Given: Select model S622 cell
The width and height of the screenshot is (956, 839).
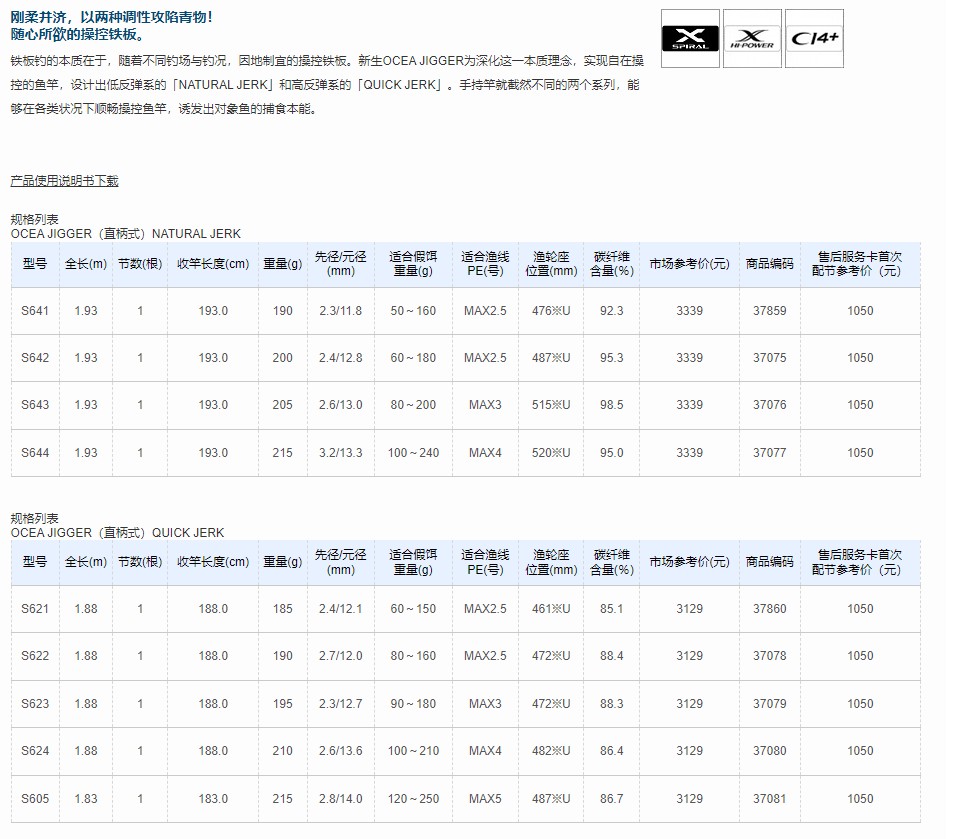Looking at the screenshot, I should [x=35, y=656].
